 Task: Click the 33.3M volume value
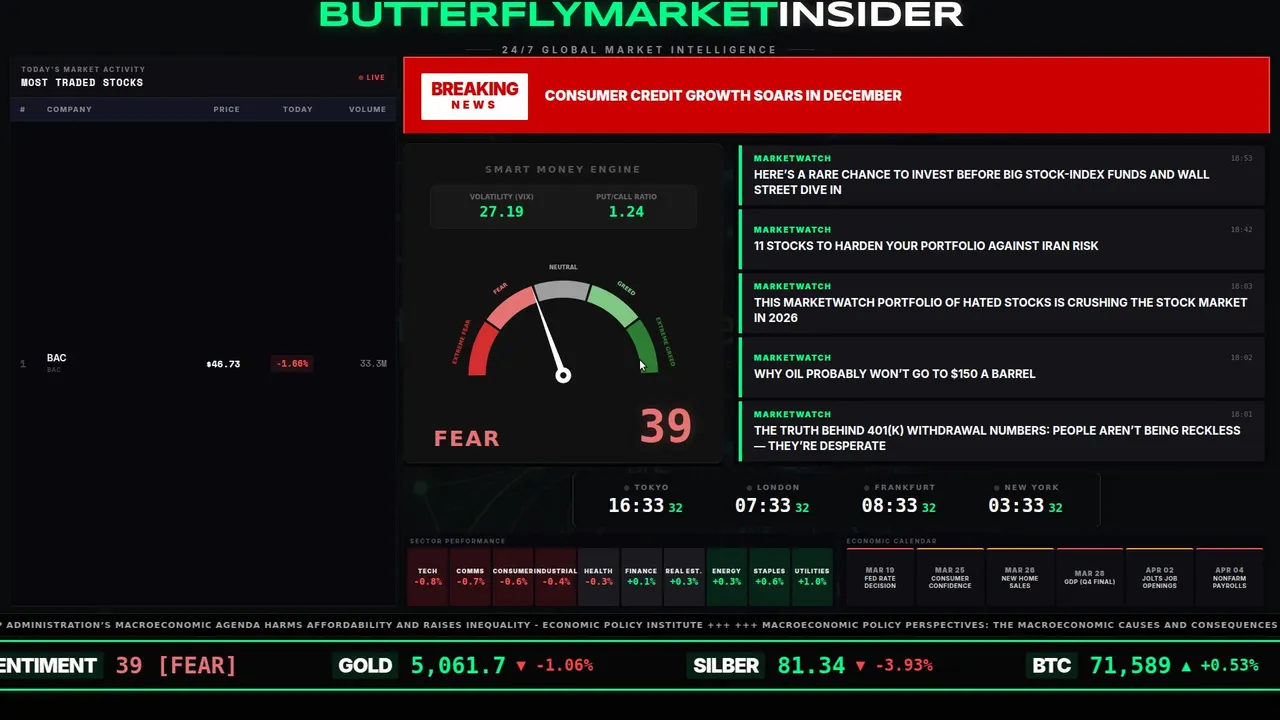[x=373, y=364]
